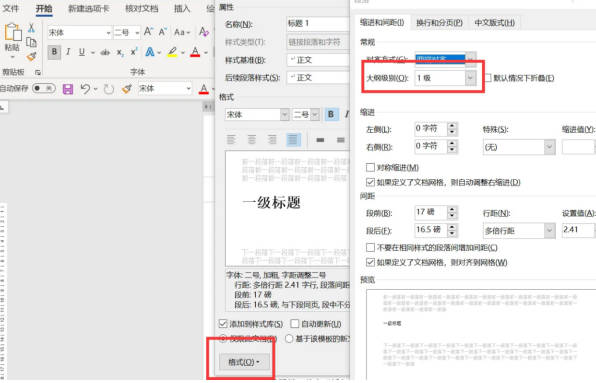Check 不要在相同样式的段落间增加间距

370,248
